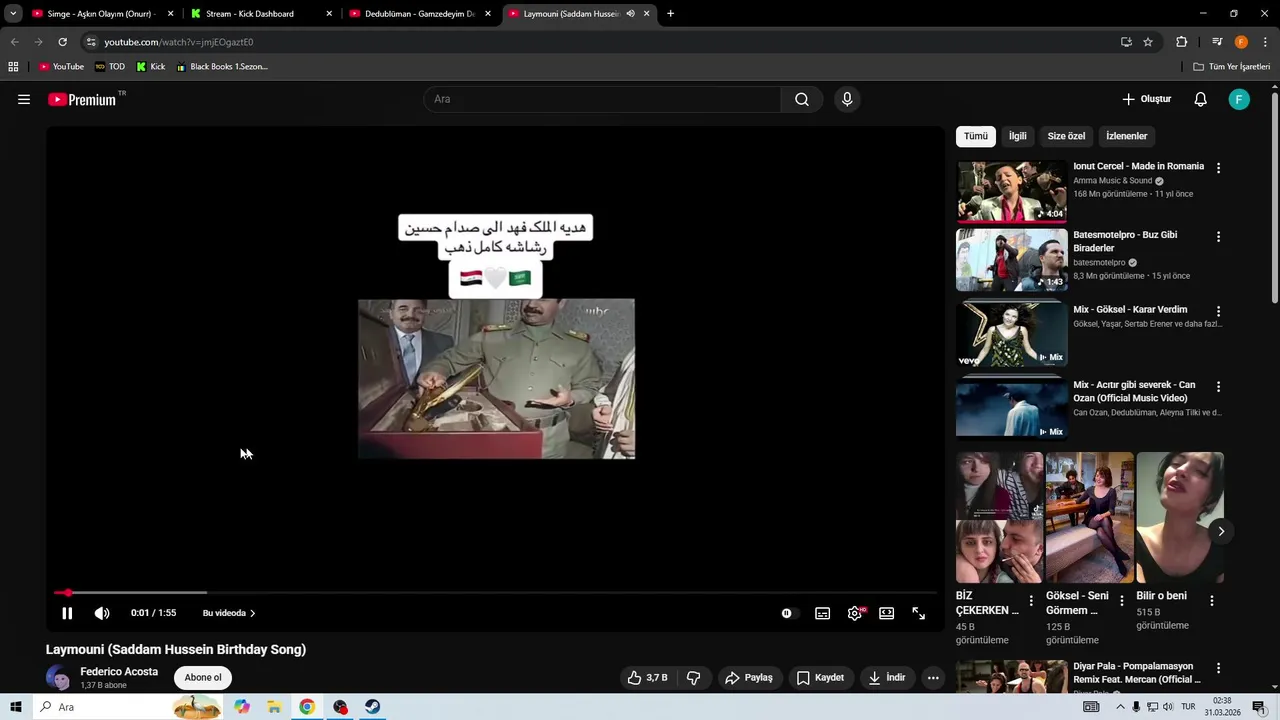Image resolution: width=1280 pixels, height=720 pixels.
Task: Save video with Kaydet button
Action: click(x=820, y=678)
